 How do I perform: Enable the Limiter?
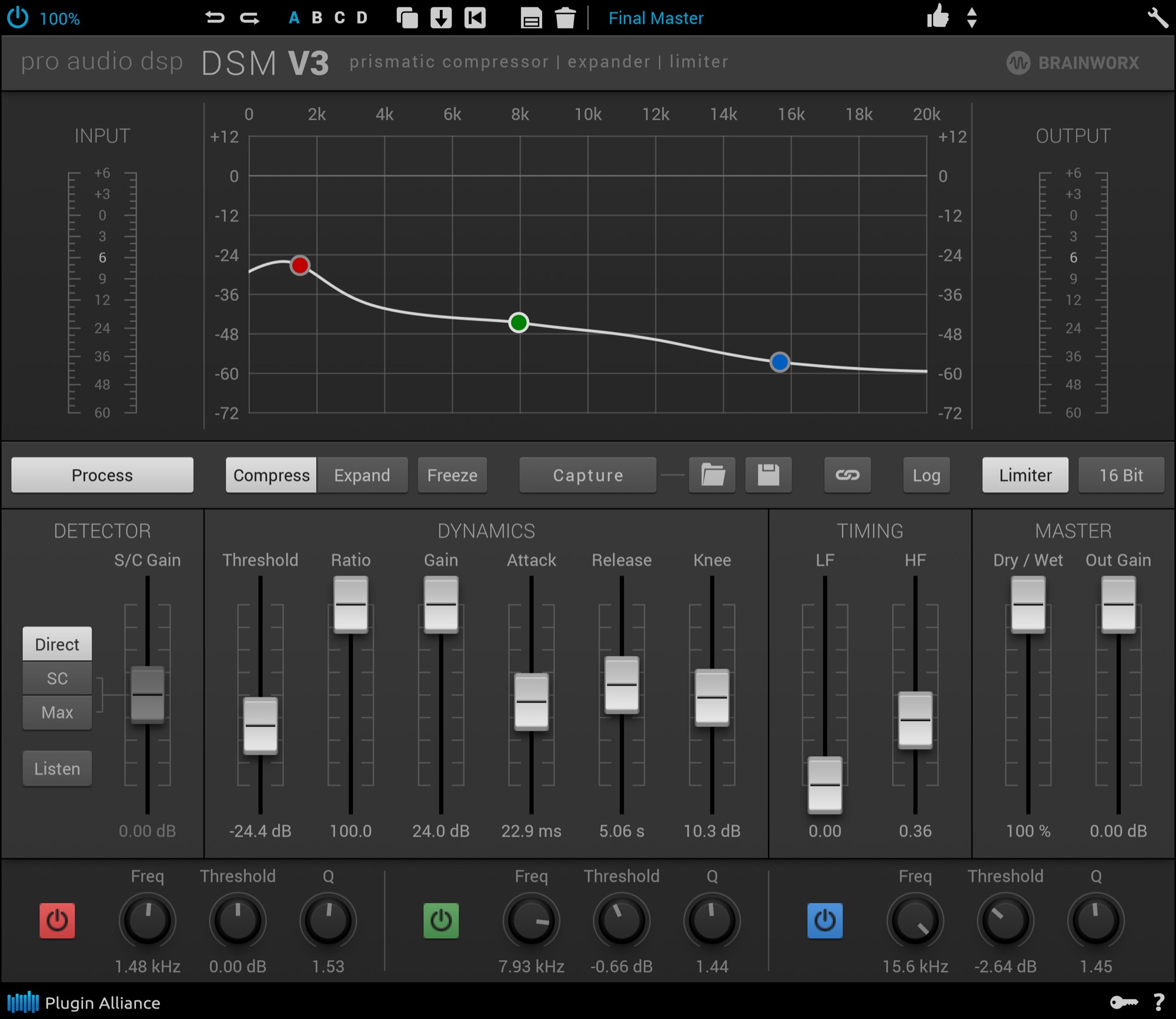click(1025, 475)
